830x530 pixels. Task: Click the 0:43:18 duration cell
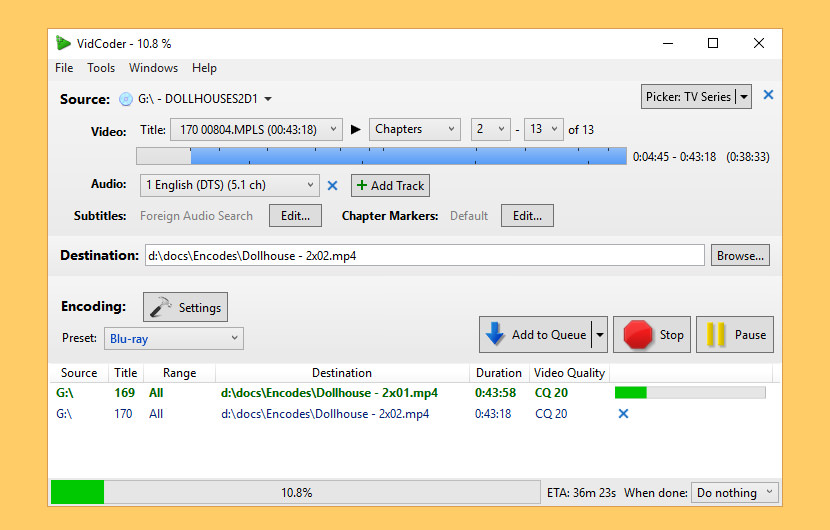pos(493,414)
